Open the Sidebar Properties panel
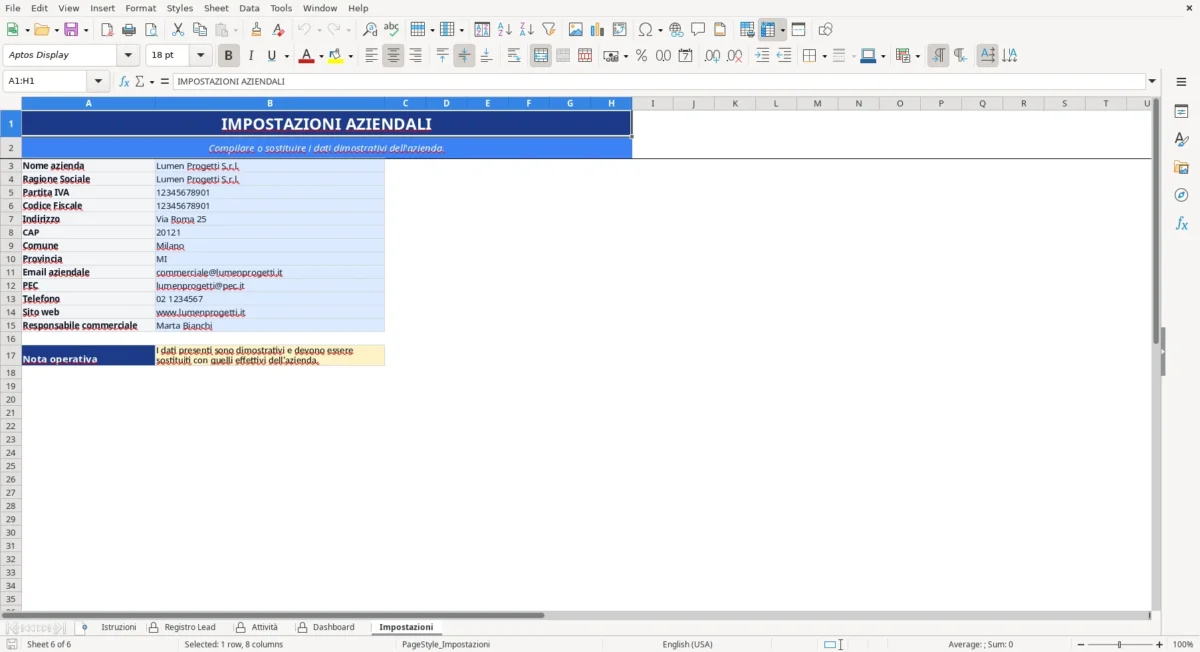 [1181, 112]
